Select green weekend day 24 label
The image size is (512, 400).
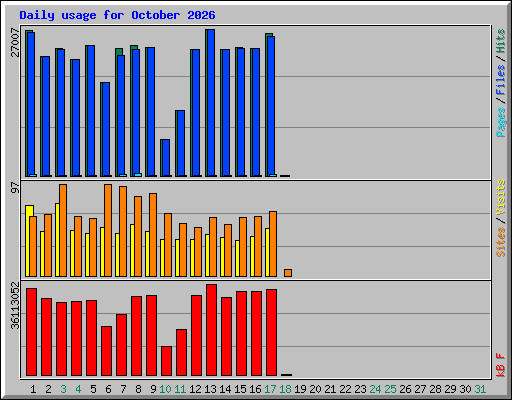[375, 389]
